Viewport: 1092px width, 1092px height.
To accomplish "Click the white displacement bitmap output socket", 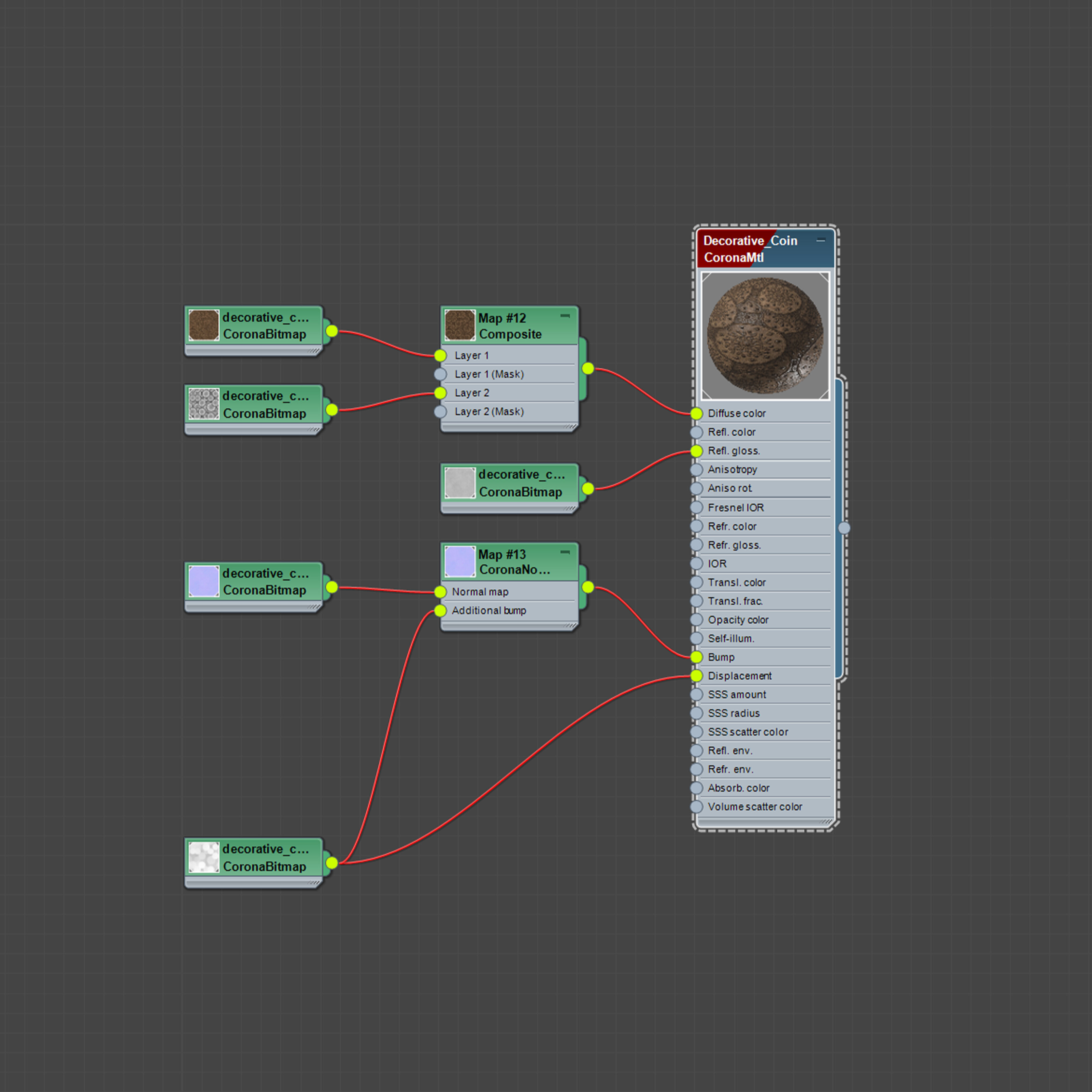I will 332,862.
